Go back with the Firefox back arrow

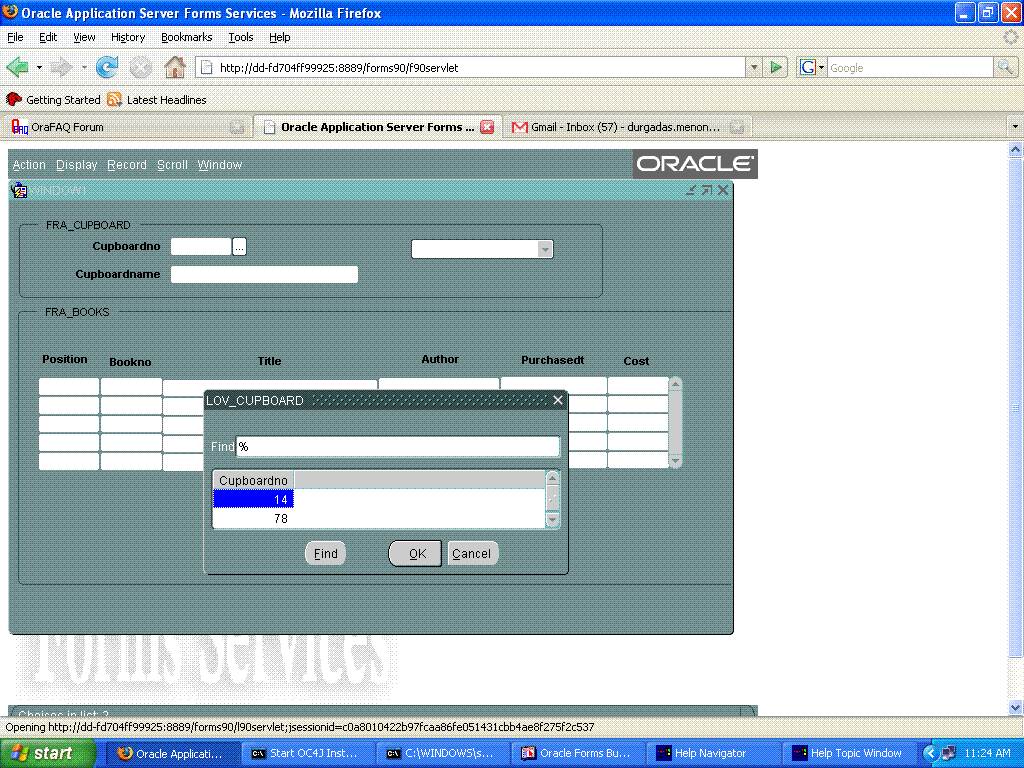18,67
